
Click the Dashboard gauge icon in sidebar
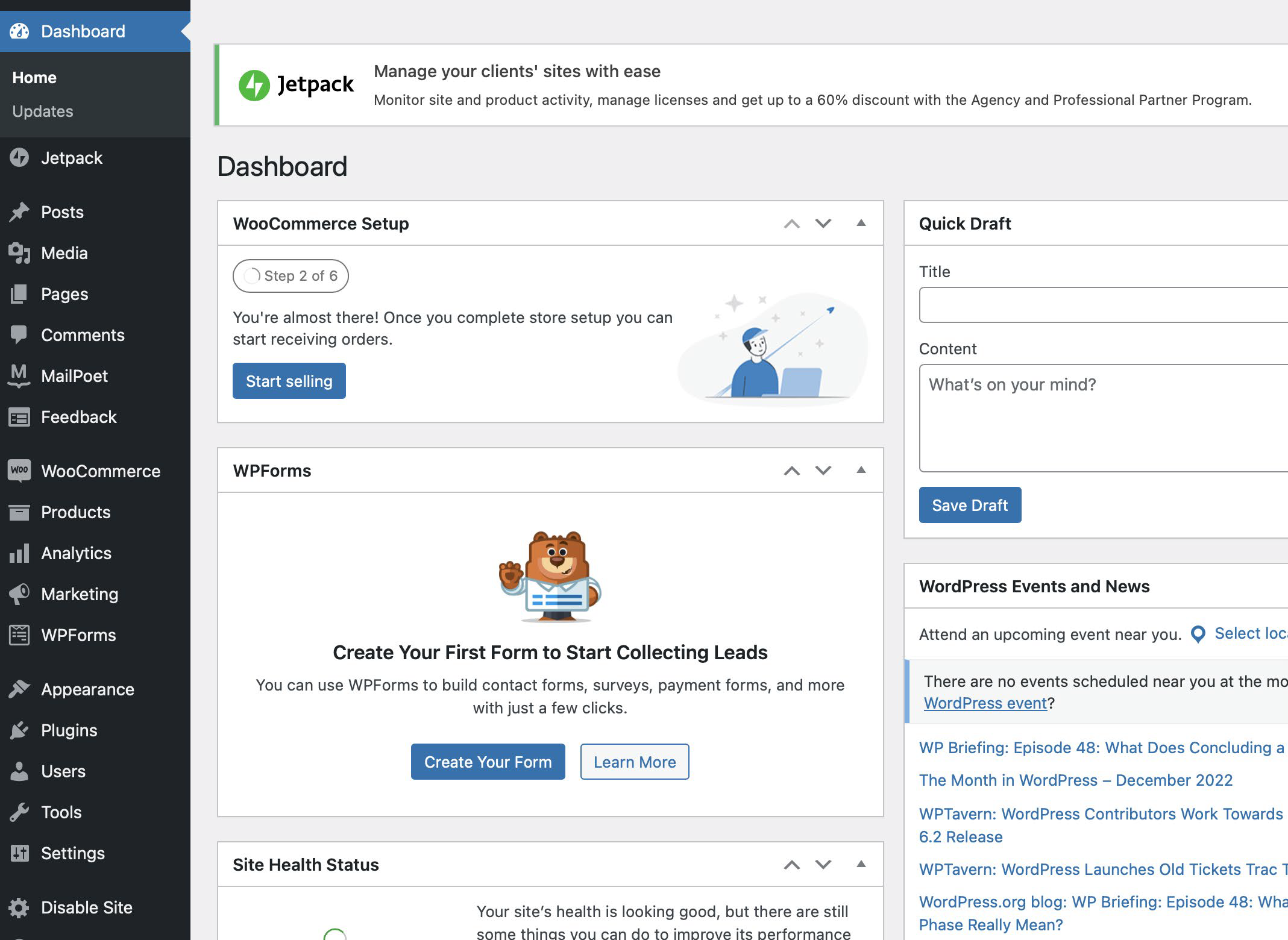tap(19, 31)
